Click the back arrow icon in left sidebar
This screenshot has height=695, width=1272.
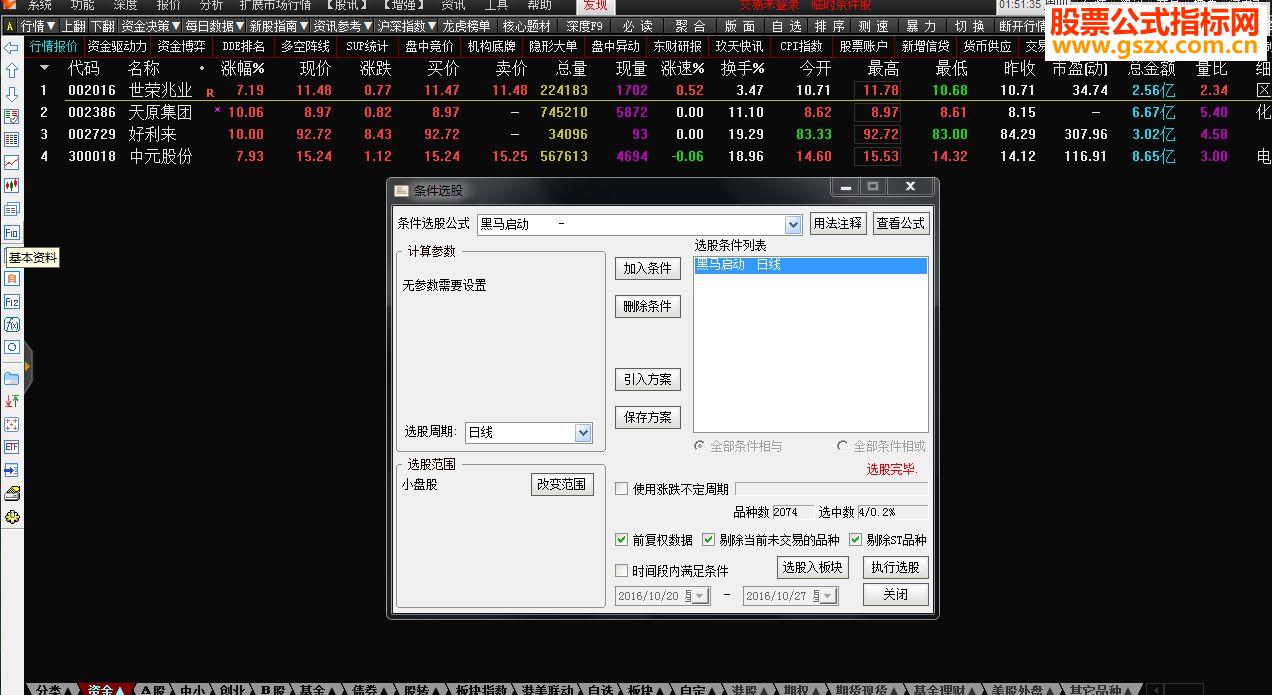coord(12,48)
